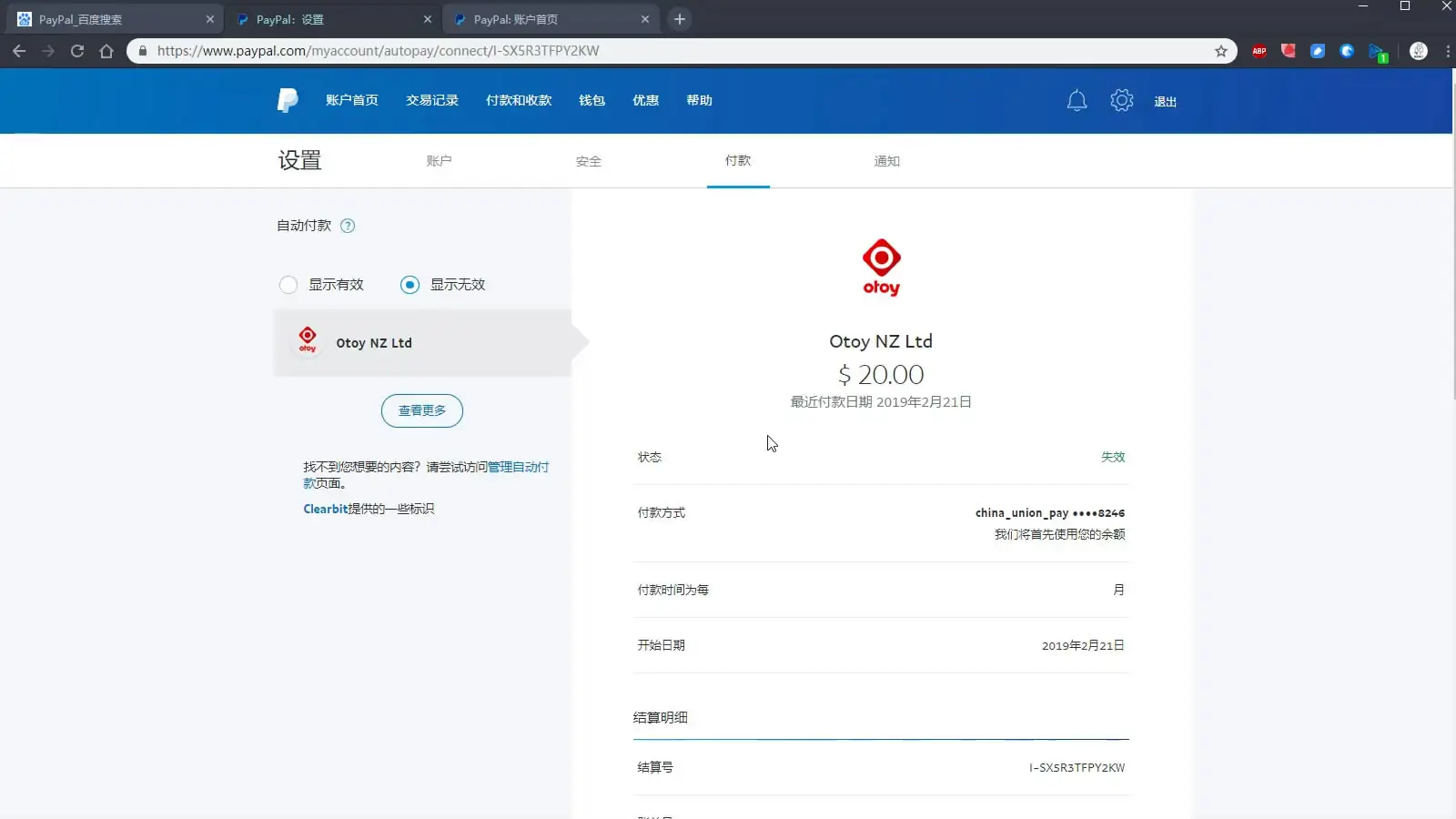This screenshot has width=1456, height=819.
Task: Click the start date 2019年2月21日 value
Action: 1083,646
